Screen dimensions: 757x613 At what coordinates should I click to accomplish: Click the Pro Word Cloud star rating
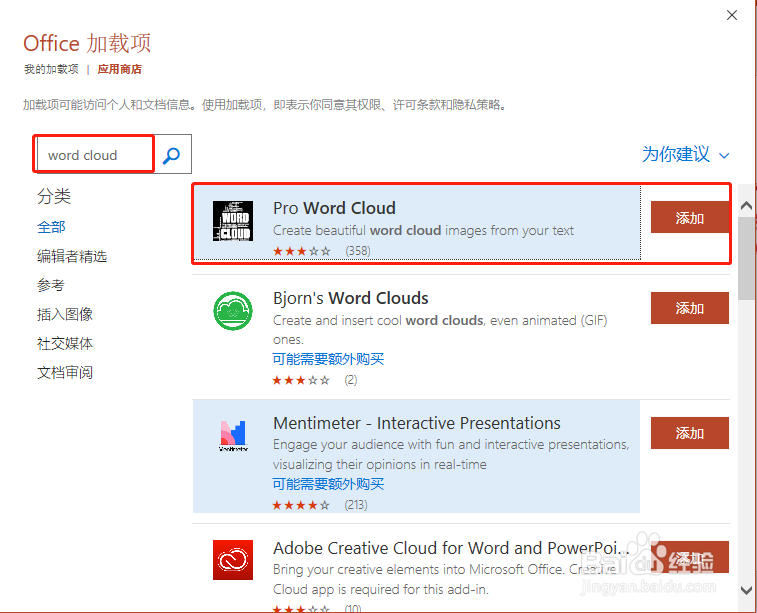302,251
